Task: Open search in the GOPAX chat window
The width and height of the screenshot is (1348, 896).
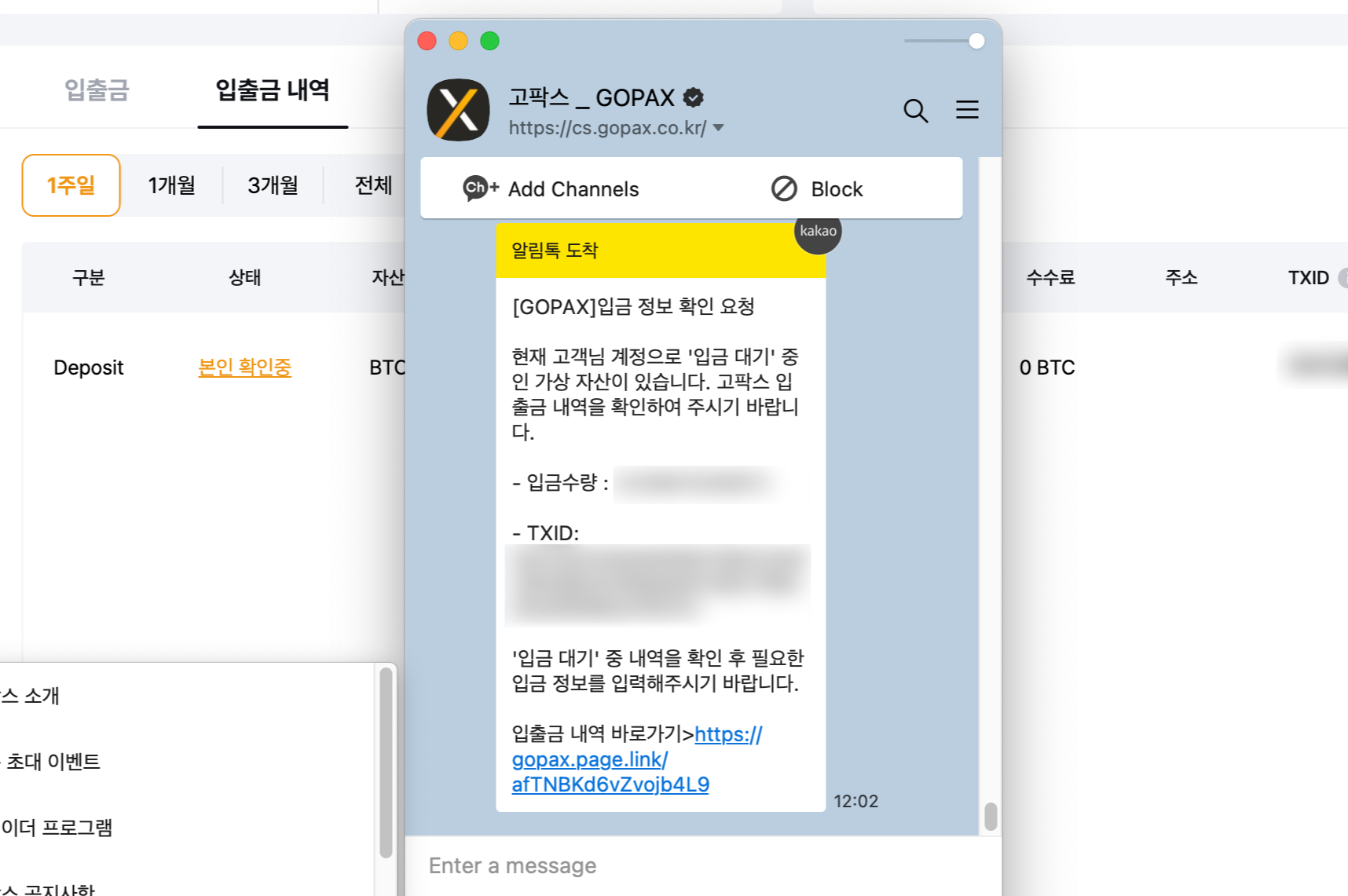Action: [x=916, y=111]
